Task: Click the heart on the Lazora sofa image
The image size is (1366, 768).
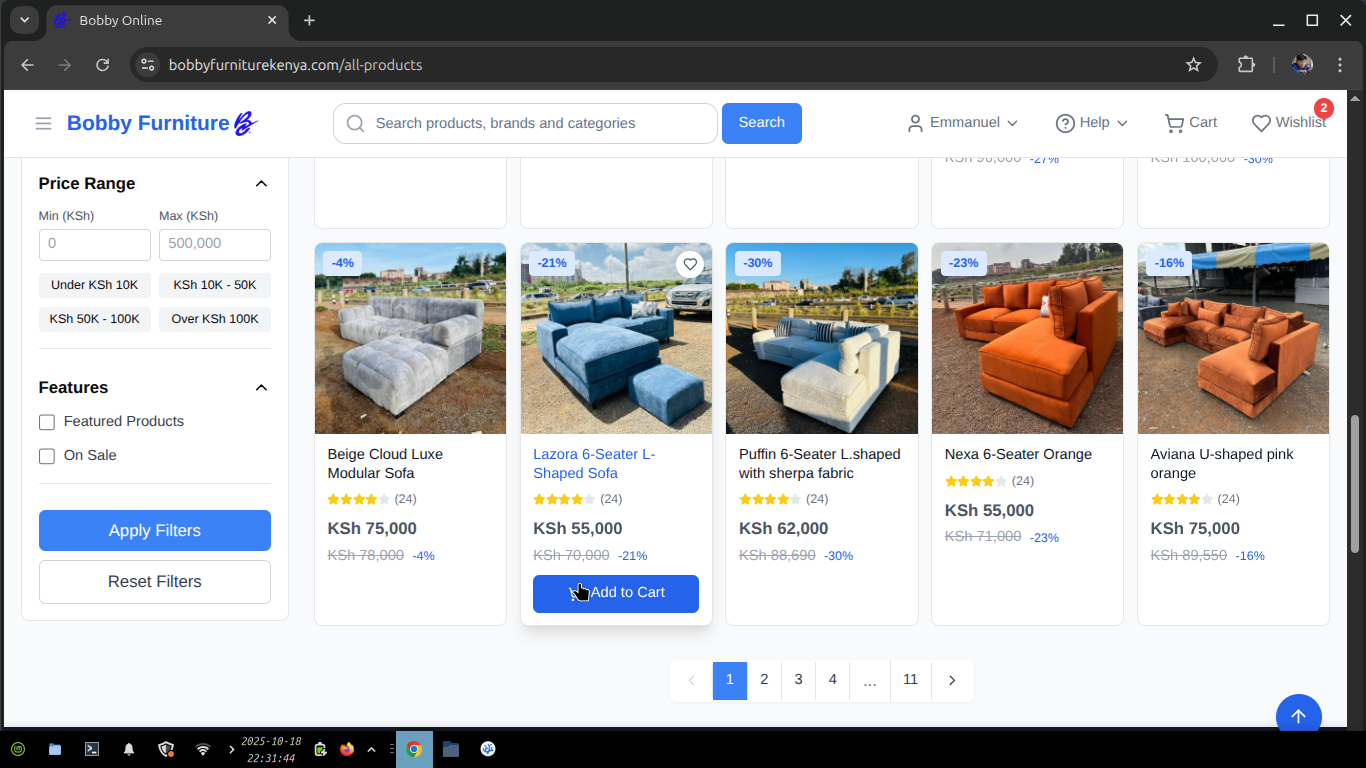Action: tap(689, 264)
